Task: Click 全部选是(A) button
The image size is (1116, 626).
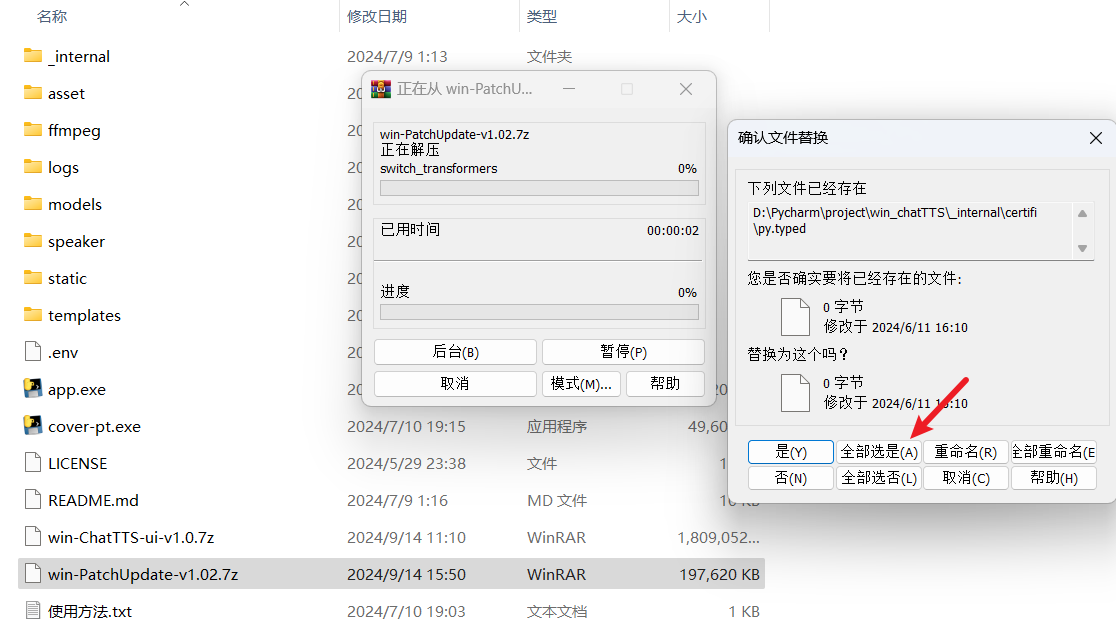Action: [x=879, y=452]
